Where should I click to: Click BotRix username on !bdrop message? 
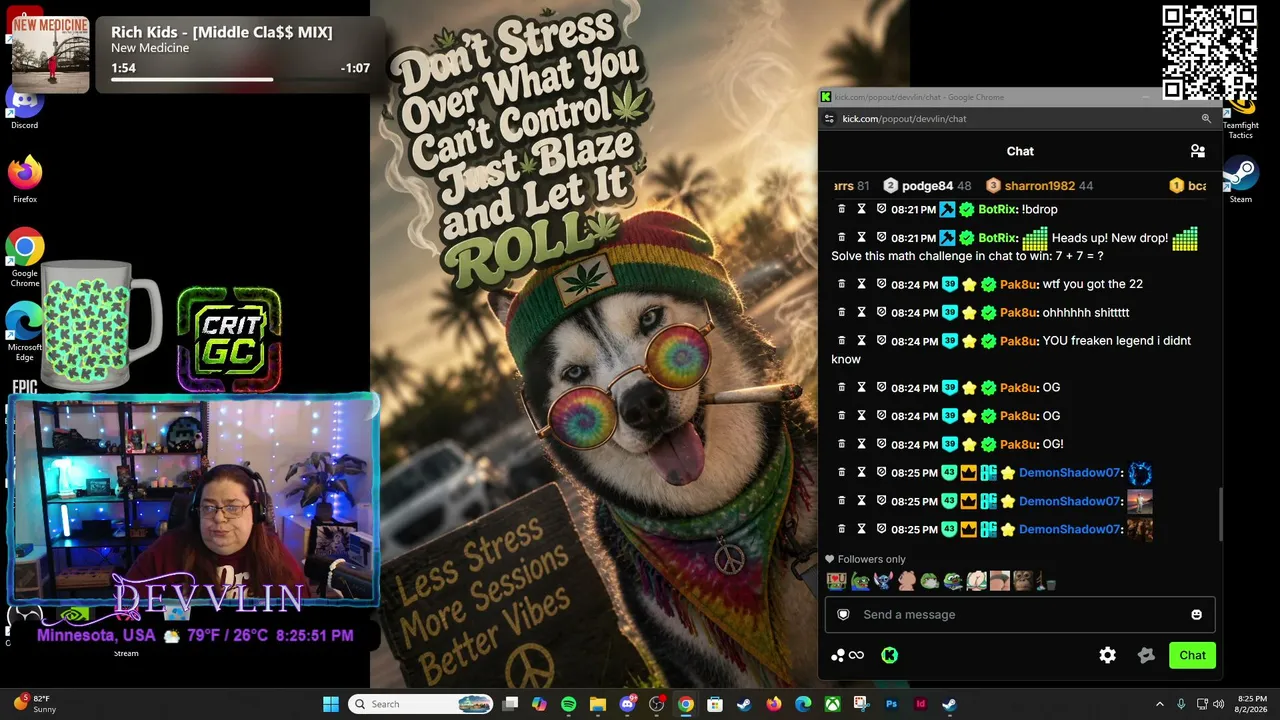pos(997,209)
